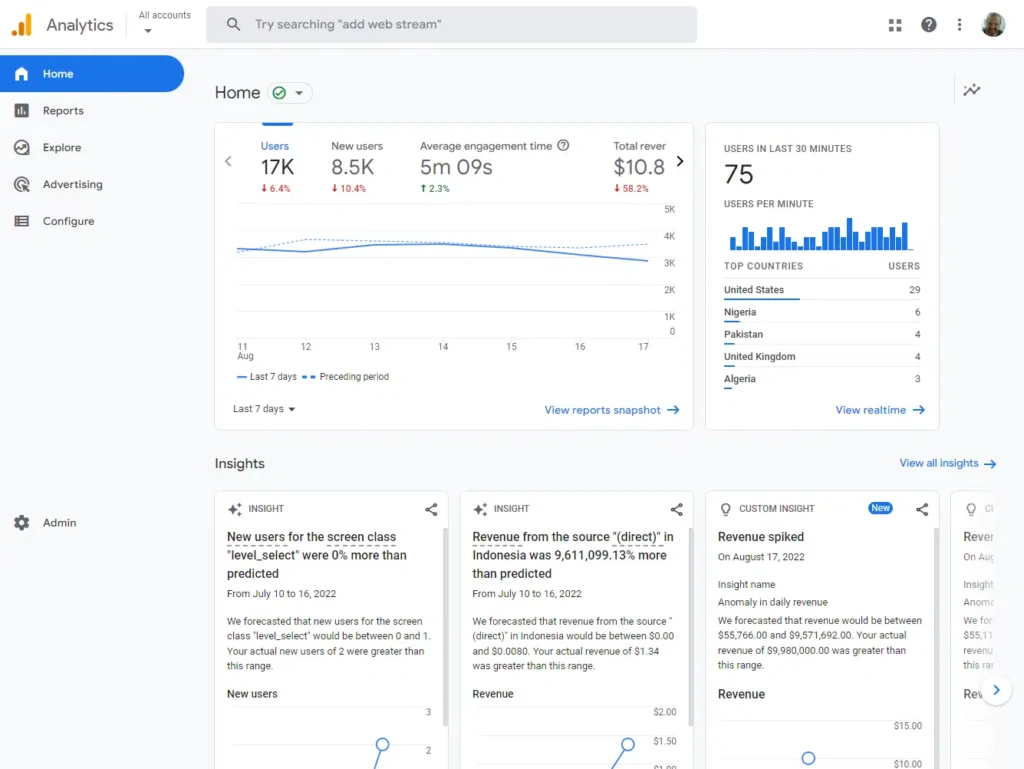This screenshot has width=1024, height=769.
Task: Click the search bar input field
Action: click(x=460, y=25)
